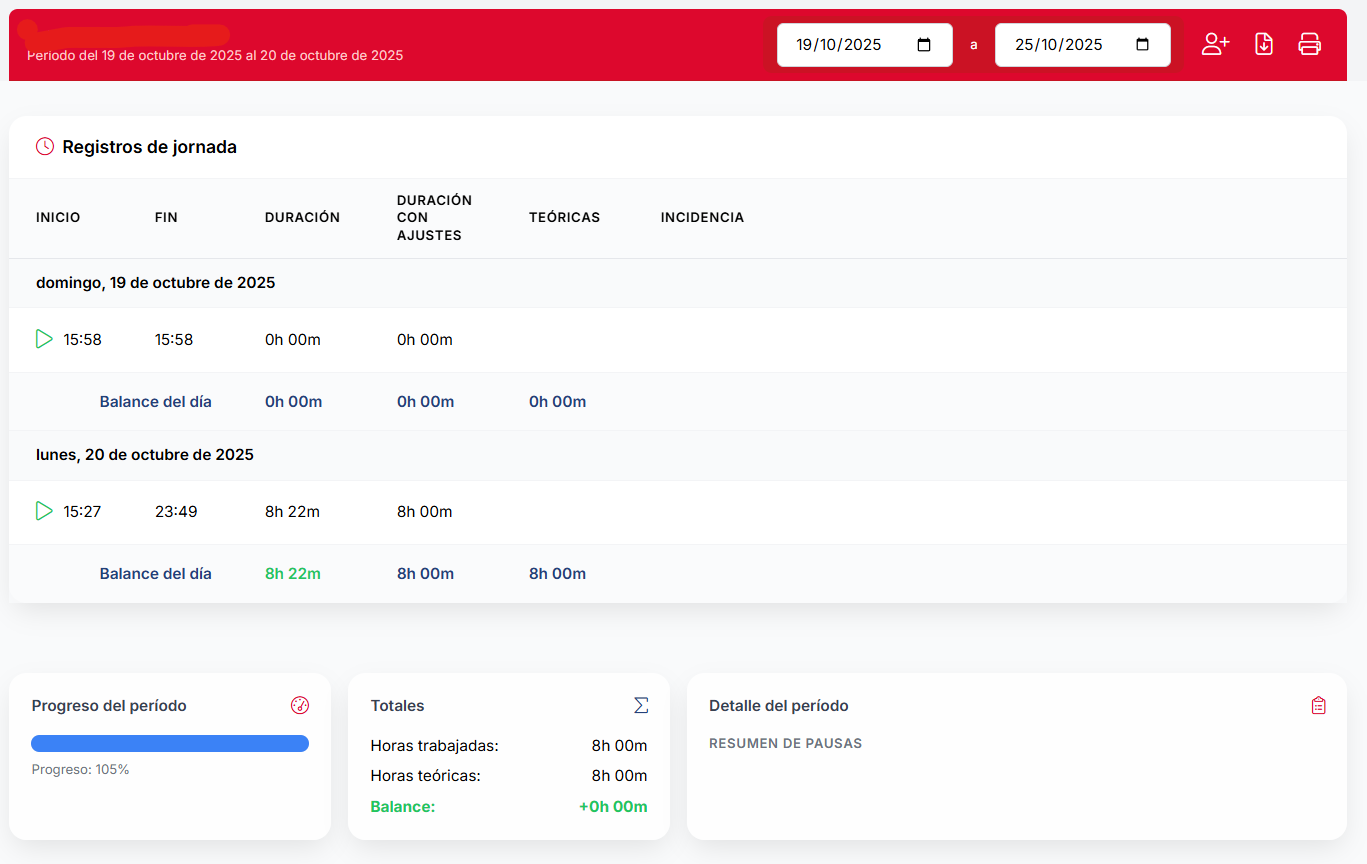Screen dimensions: 1367x864
Task: Click the INCIDENCIA column header
Action: click(x=702, y=217)
